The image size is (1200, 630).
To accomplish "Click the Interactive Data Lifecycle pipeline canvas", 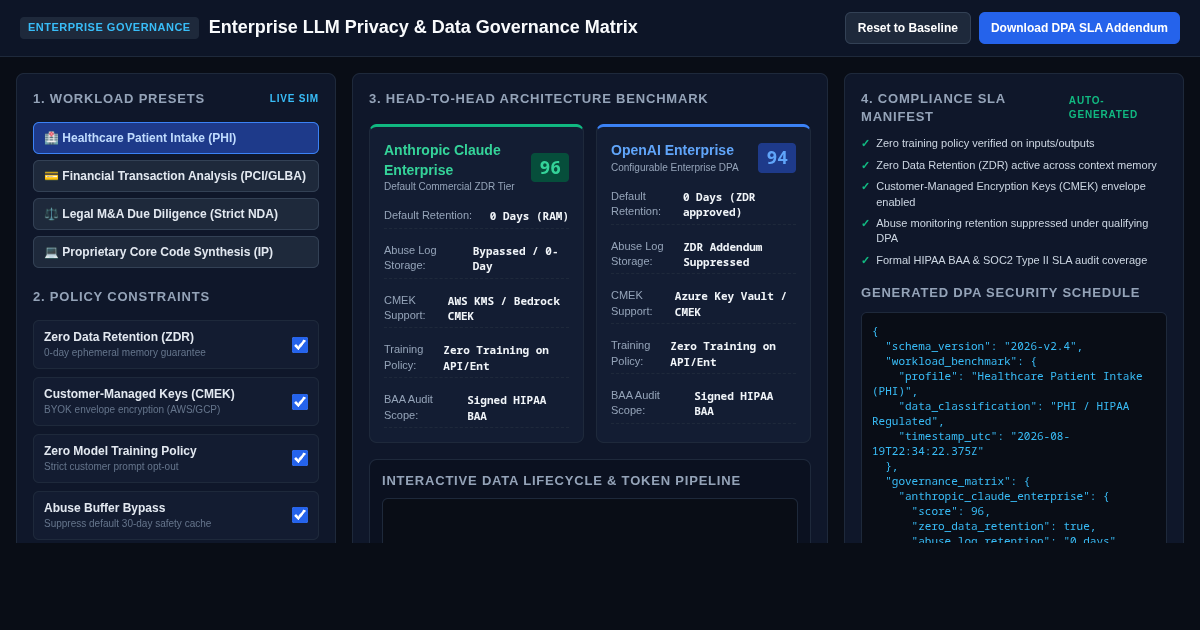I will click(590, 521).
